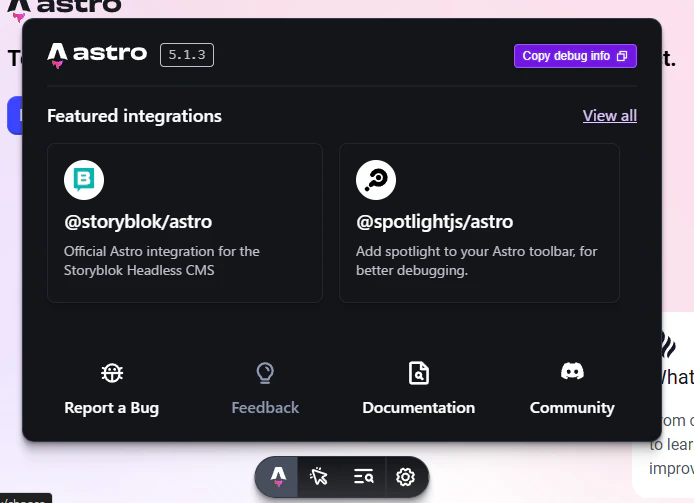Open the @storyblok/astro integration card

pyautogui.click(x=185, y=223)
